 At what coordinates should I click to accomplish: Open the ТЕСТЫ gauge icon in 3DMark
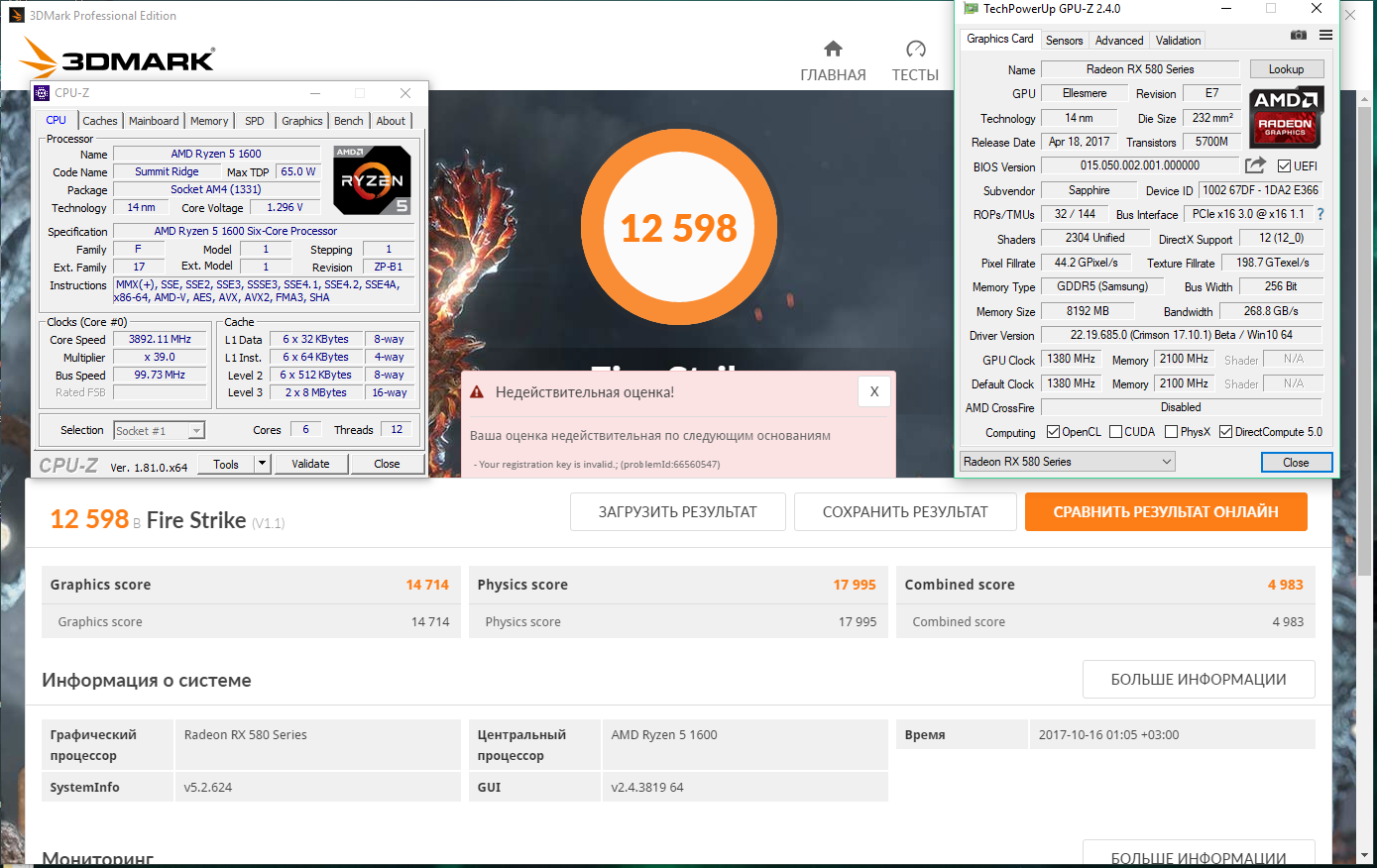(x=915, y=49)
